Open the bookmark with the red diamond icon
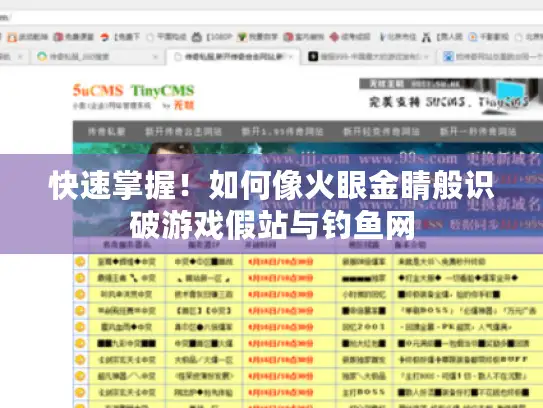543x408 pixels. [x=350, y=37]
